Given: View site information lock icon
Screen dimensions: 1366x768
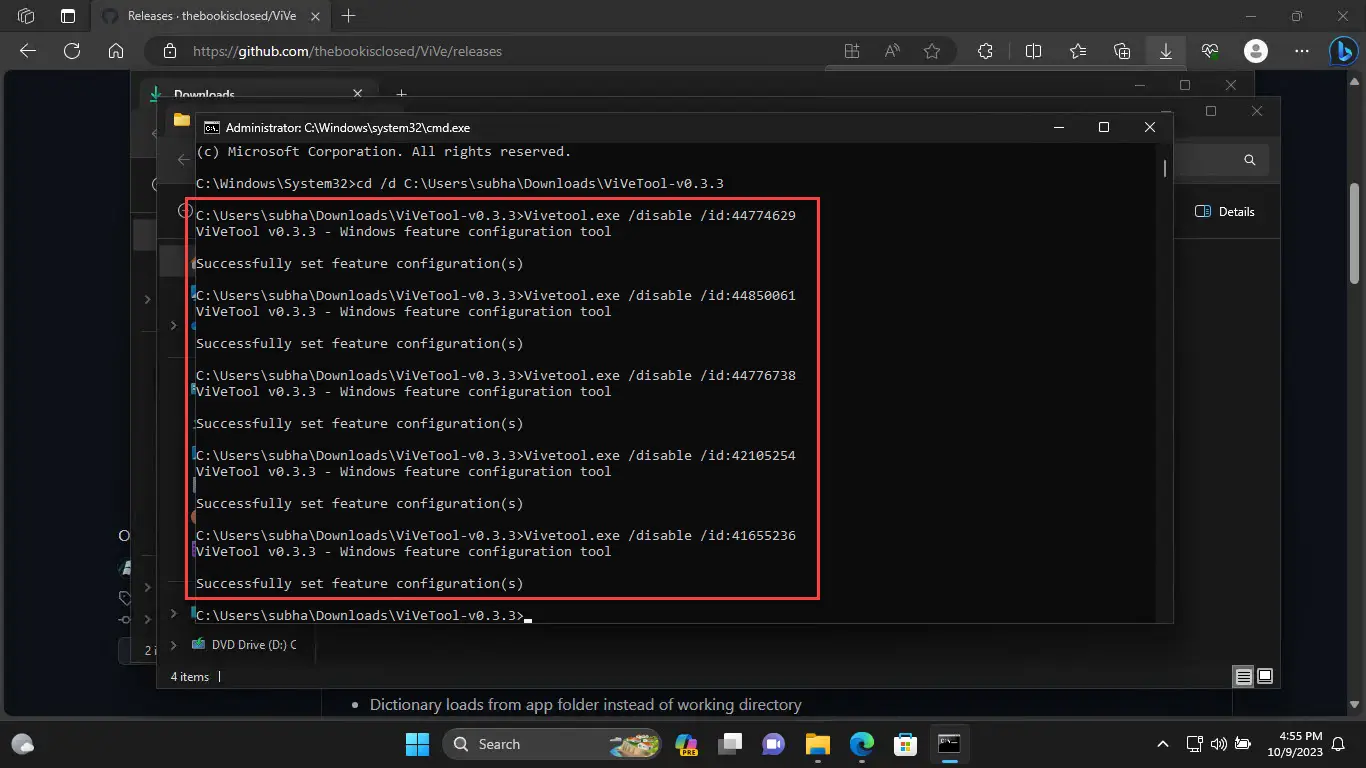Looking at the screenshot, I should 170,51.
